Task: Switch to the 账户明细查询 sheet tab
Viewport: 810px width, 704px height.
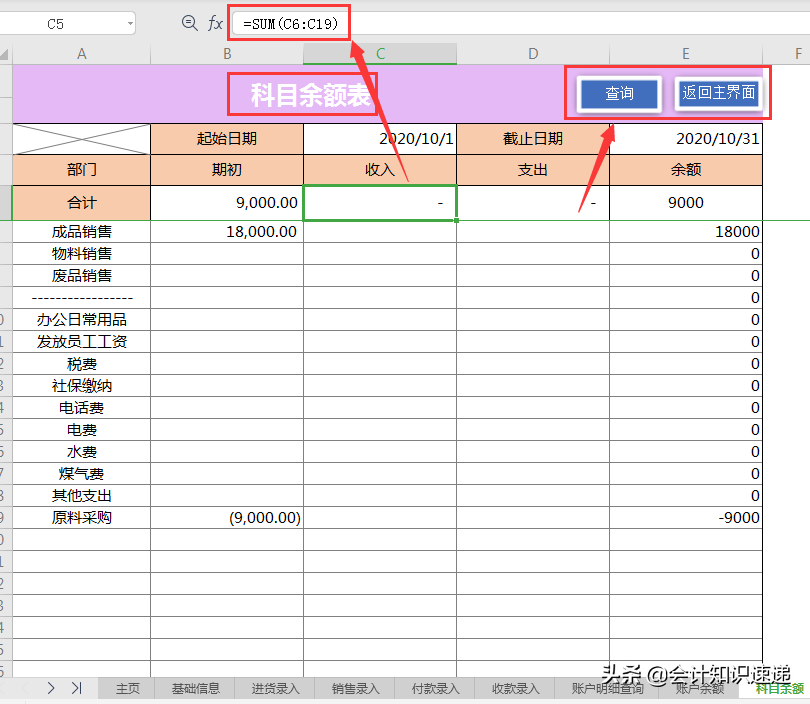Action: [x=608, y=689]
